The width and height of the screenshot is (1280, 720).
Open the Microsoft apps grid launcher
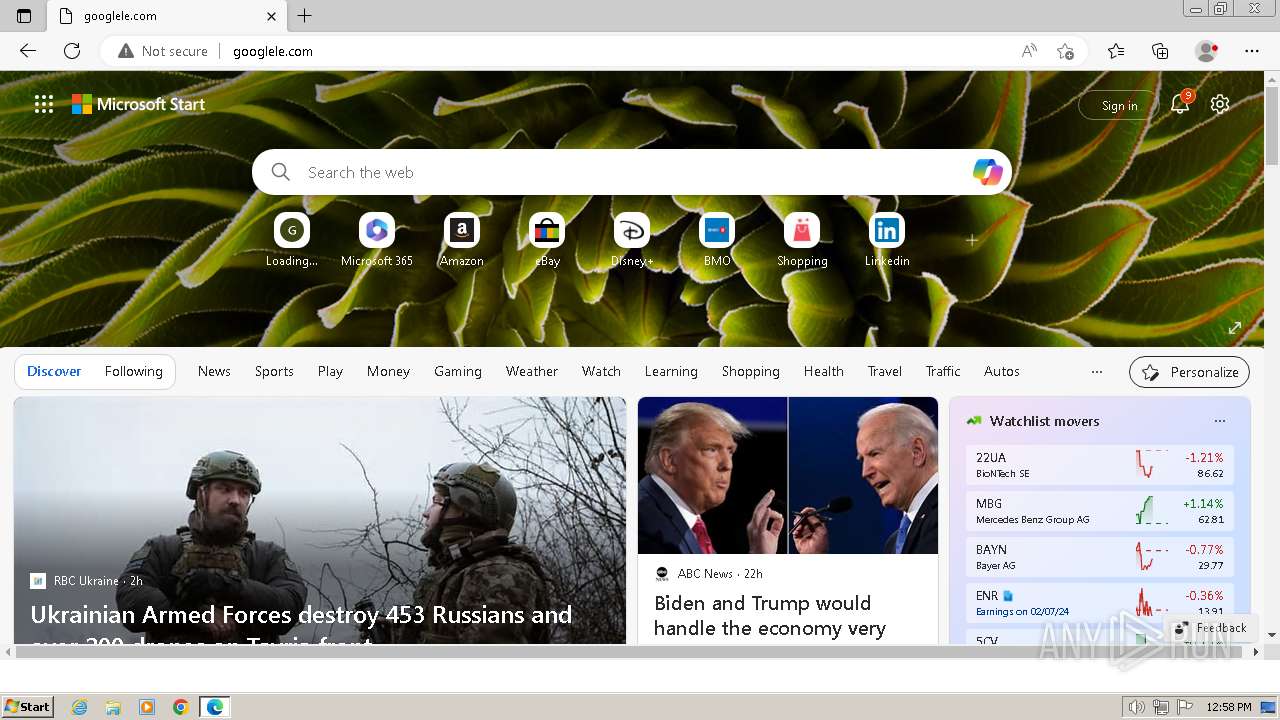tap(44, 104)
